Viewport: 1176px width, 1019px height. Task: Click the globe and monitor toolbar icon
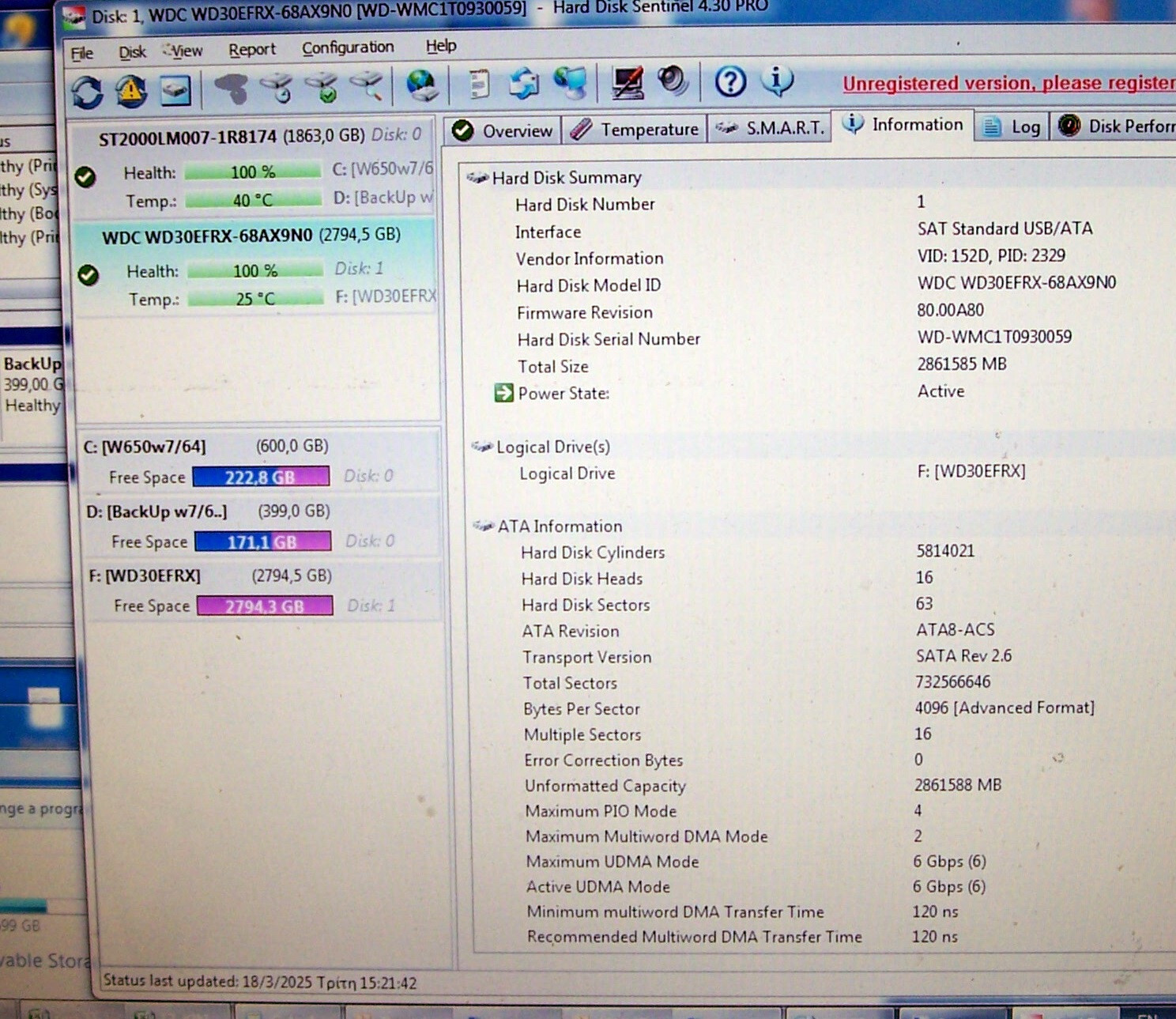[571, 82]
